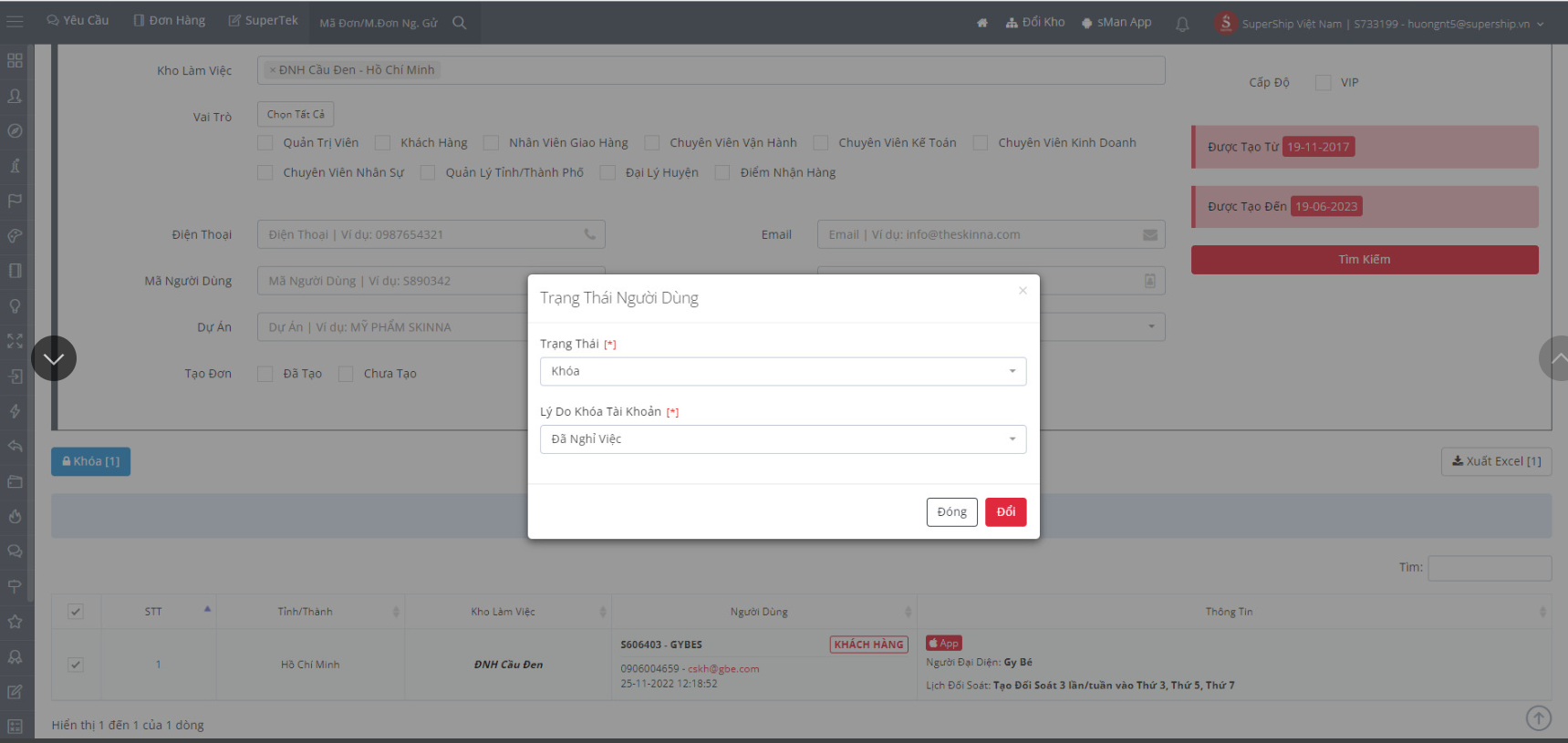Click the dark circular down-chevron button
The height and width of the screenshot is (743, 1568).
coord(54,358)
